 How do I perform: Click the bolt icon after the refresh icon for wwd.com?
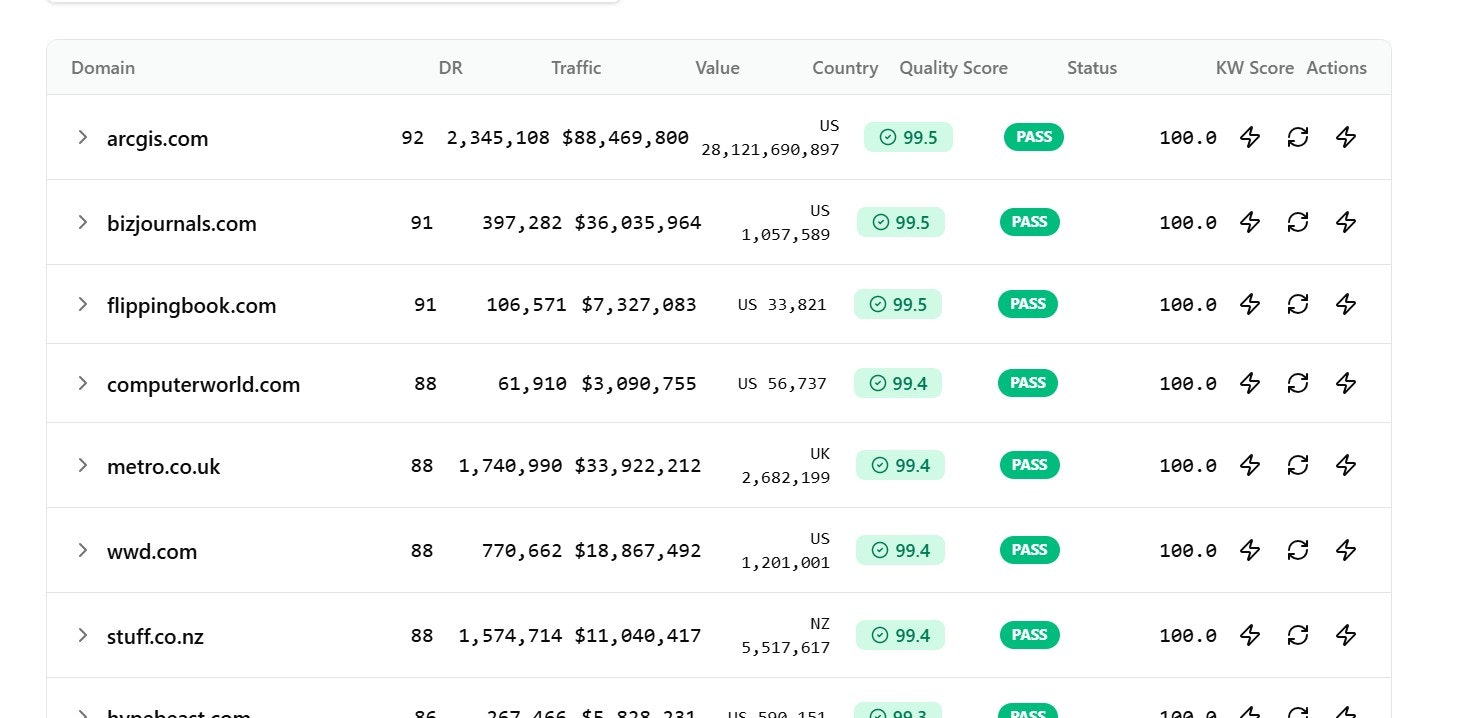(x=1346, y=549)
